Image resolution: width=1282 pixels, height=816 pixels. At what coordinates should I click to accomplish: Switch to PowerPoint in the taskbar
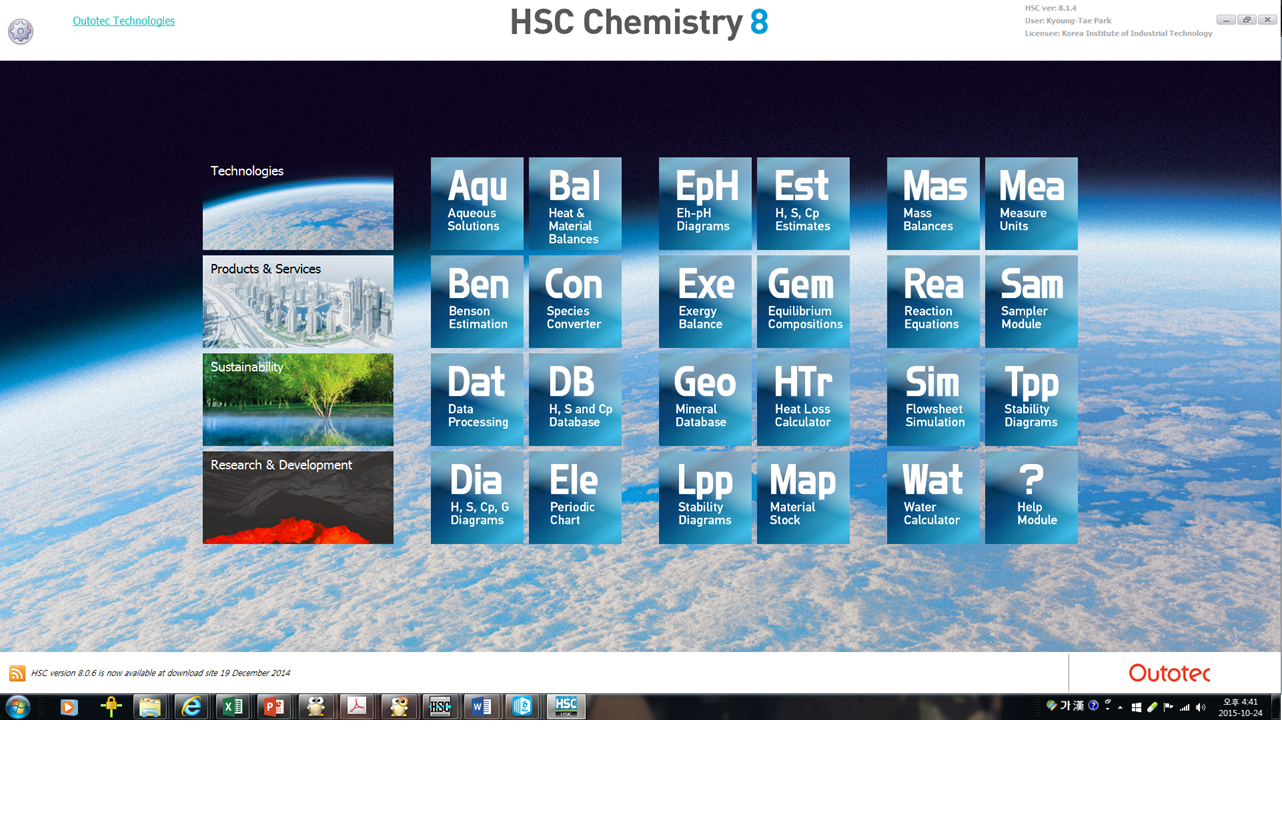tap(273, 707)
